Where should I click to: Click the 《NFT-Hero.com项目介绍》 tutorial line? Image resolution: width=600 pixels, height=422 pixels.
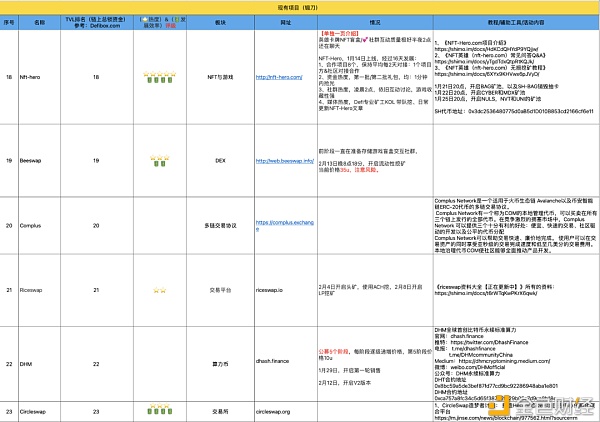(x=471, y=43)
